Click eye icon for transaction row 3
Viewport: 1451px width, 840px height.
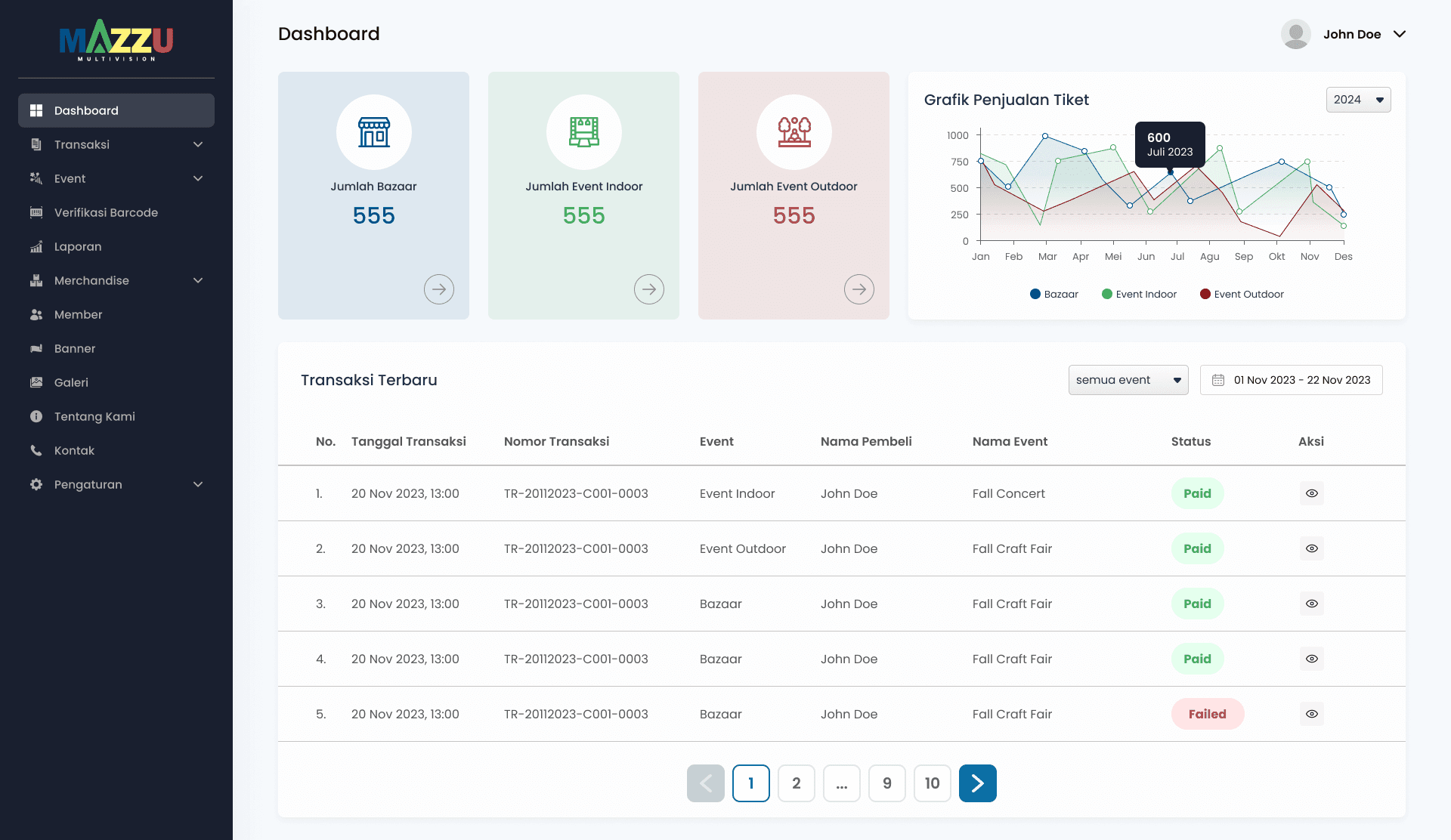pyautogui.click(x=1311, y=604)
